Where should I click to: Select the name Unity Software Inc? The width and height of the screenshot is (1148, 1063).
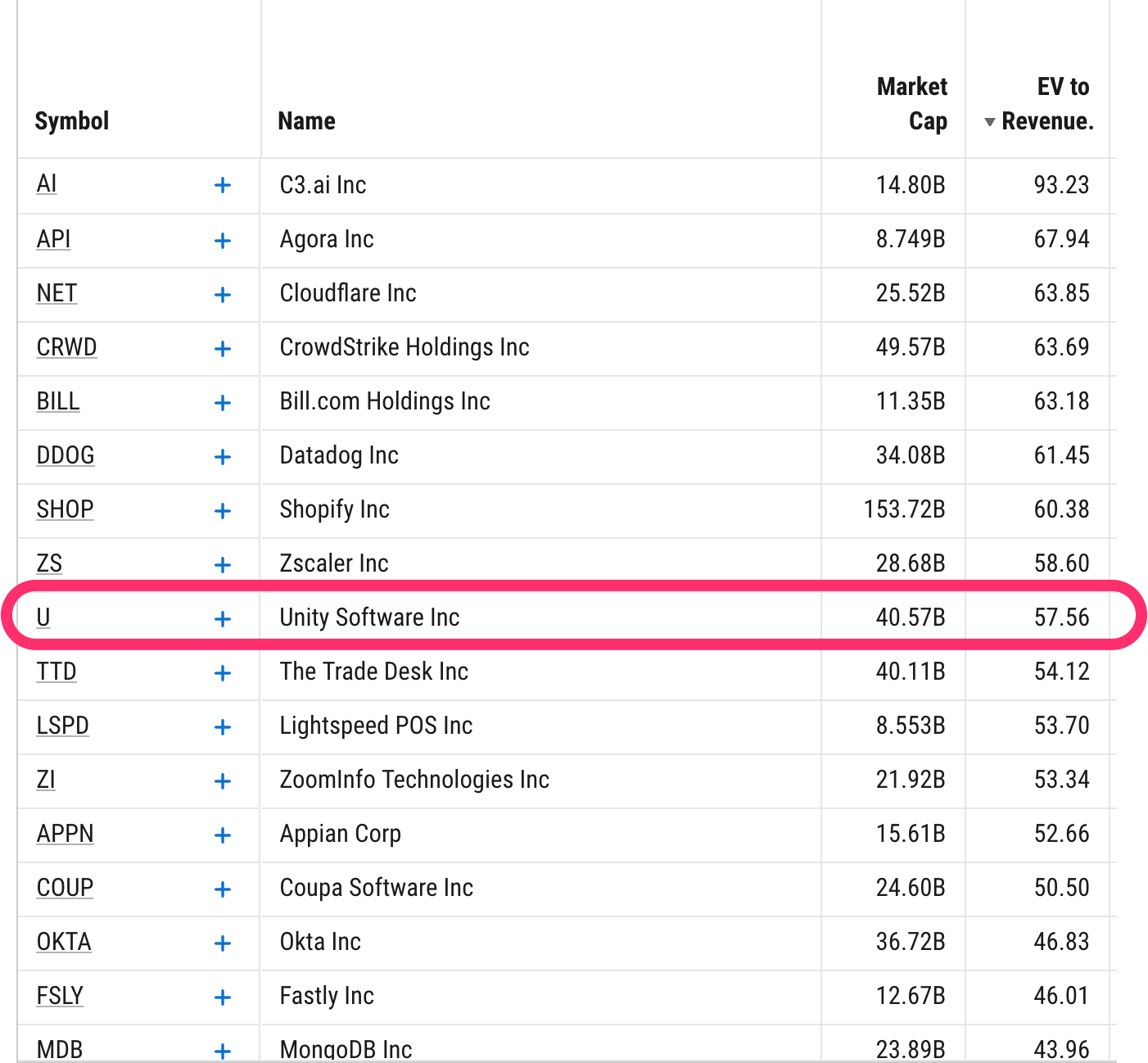[x=369, y=617]
